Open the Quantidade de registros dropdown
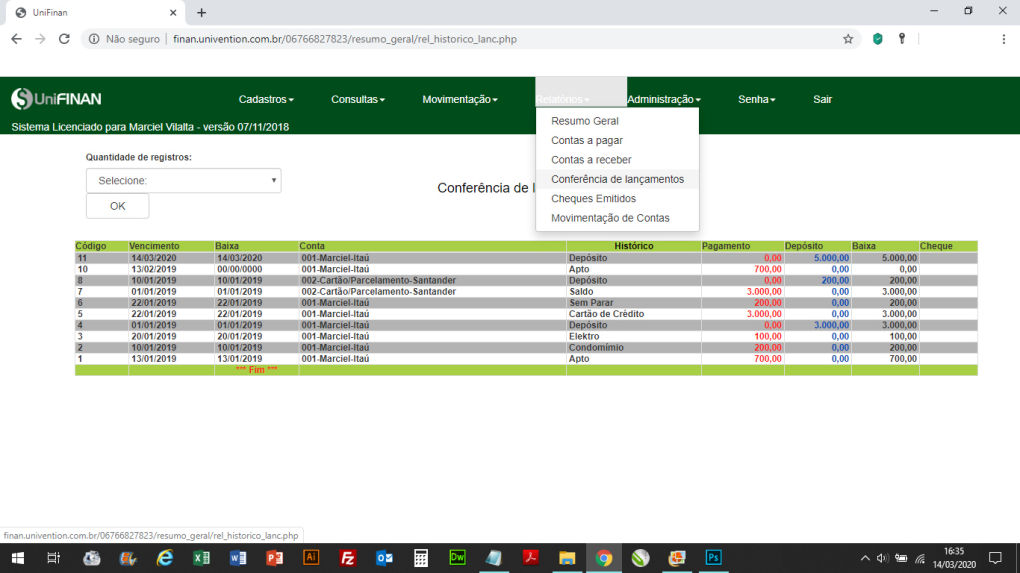1020x573 pixels. click(183, 181)
